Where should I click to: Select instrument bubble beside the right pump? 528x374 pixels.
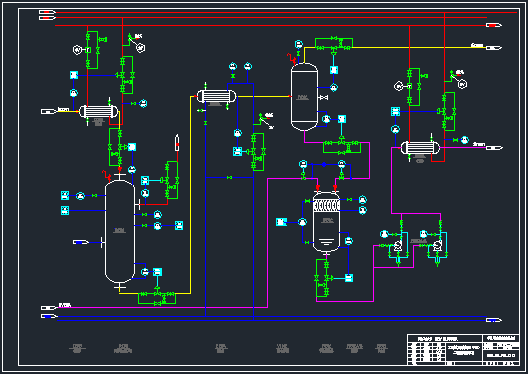point(424,234)
